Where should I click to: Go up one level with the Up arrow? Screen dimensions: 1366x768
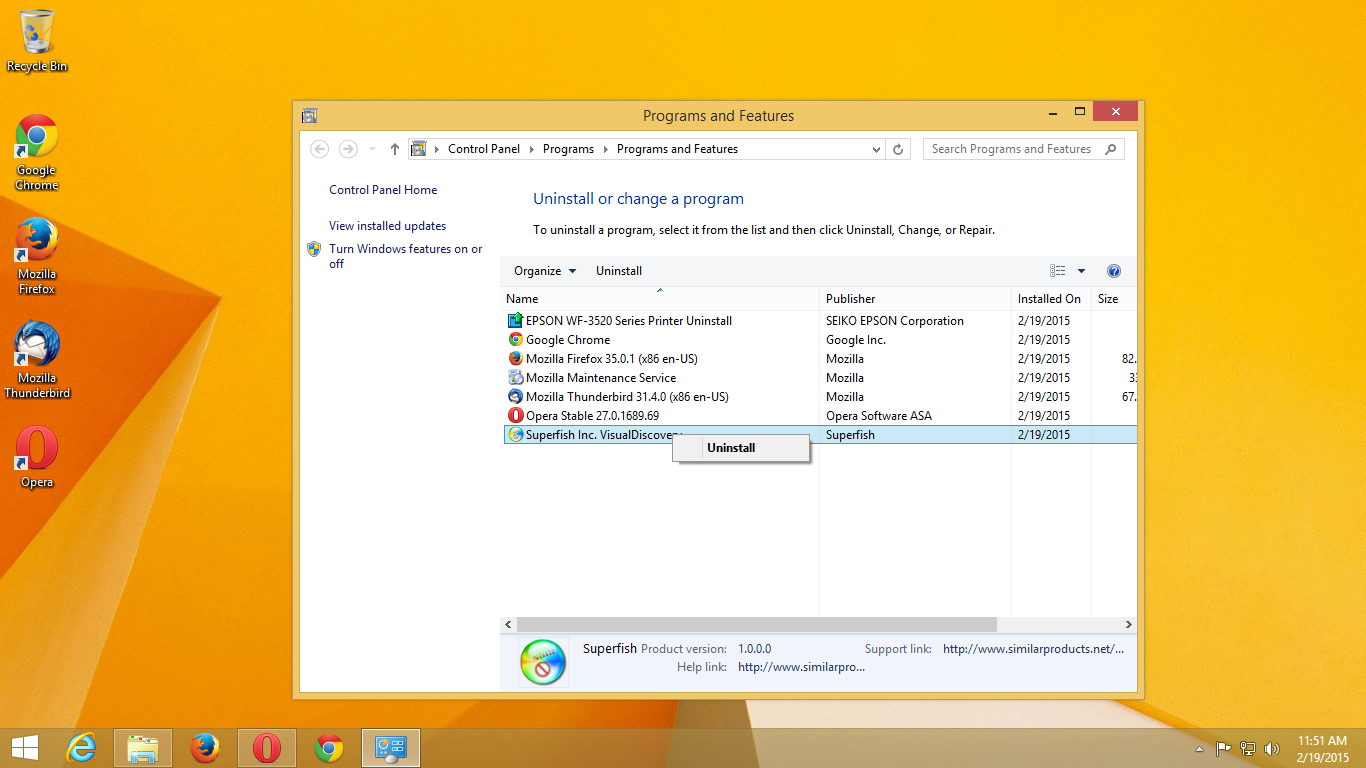tap(395, 149)
